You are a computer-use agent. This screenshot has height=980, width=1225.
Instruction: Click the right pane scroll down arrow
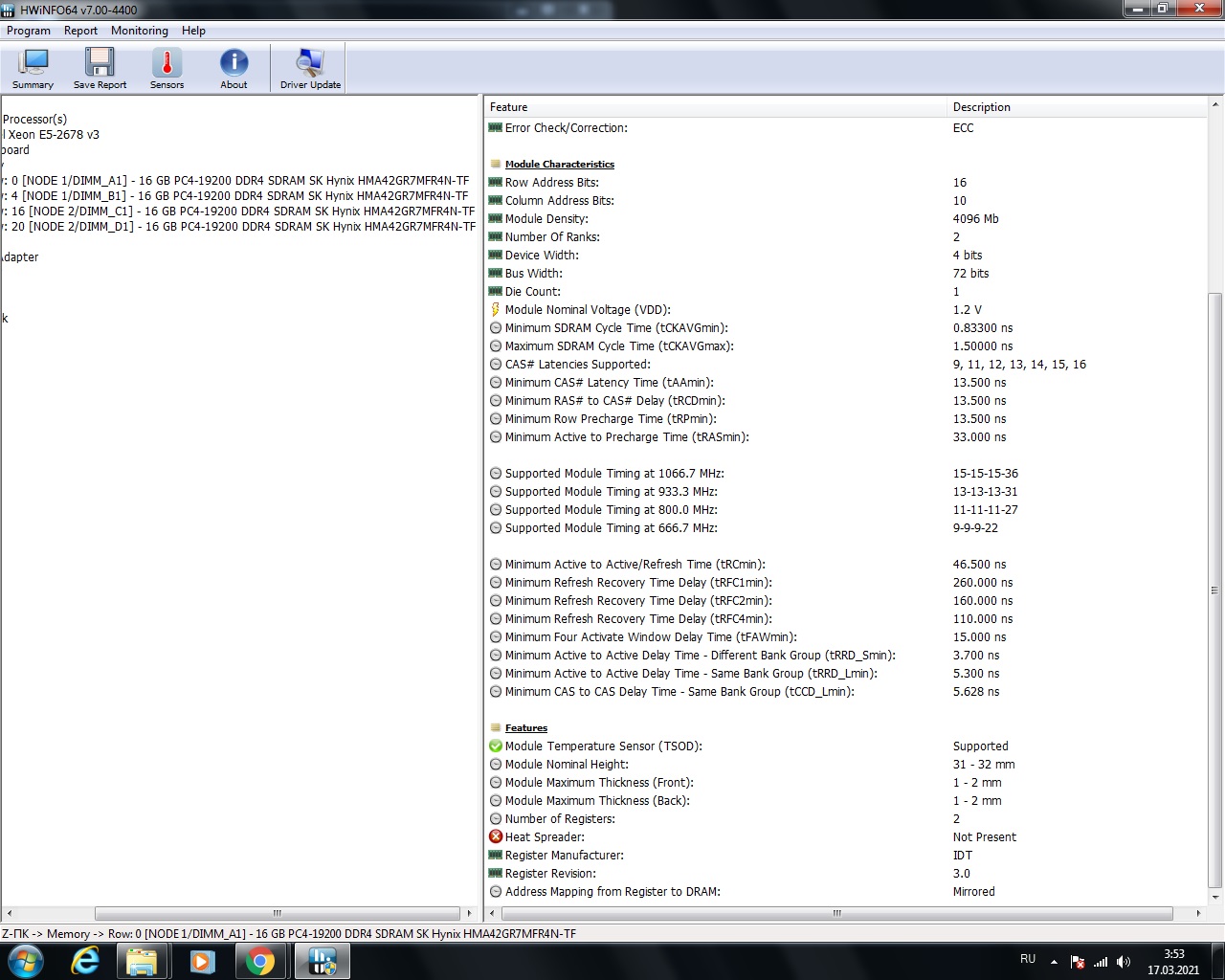[1215, 898]
